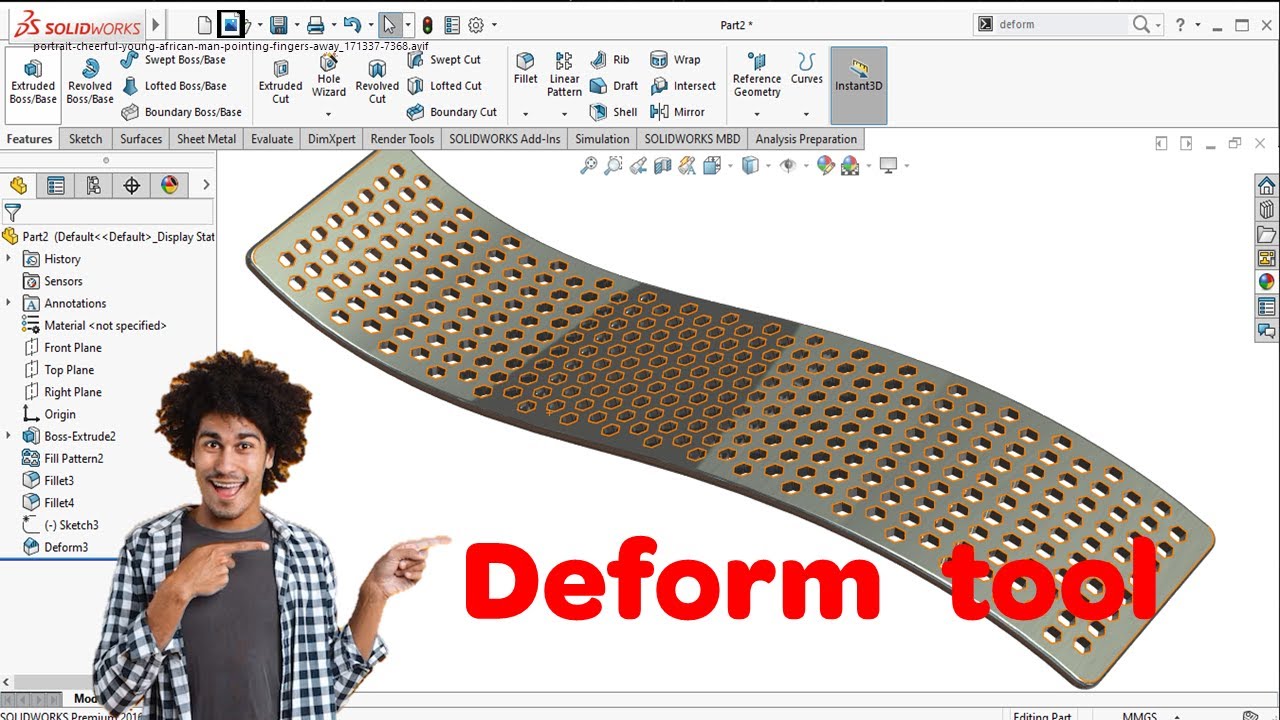Image resolution: width=1280 pixels, height=720 pixels.
Task: Open the Fillet dropdown arrow
Action: click(x=525, y=114)
